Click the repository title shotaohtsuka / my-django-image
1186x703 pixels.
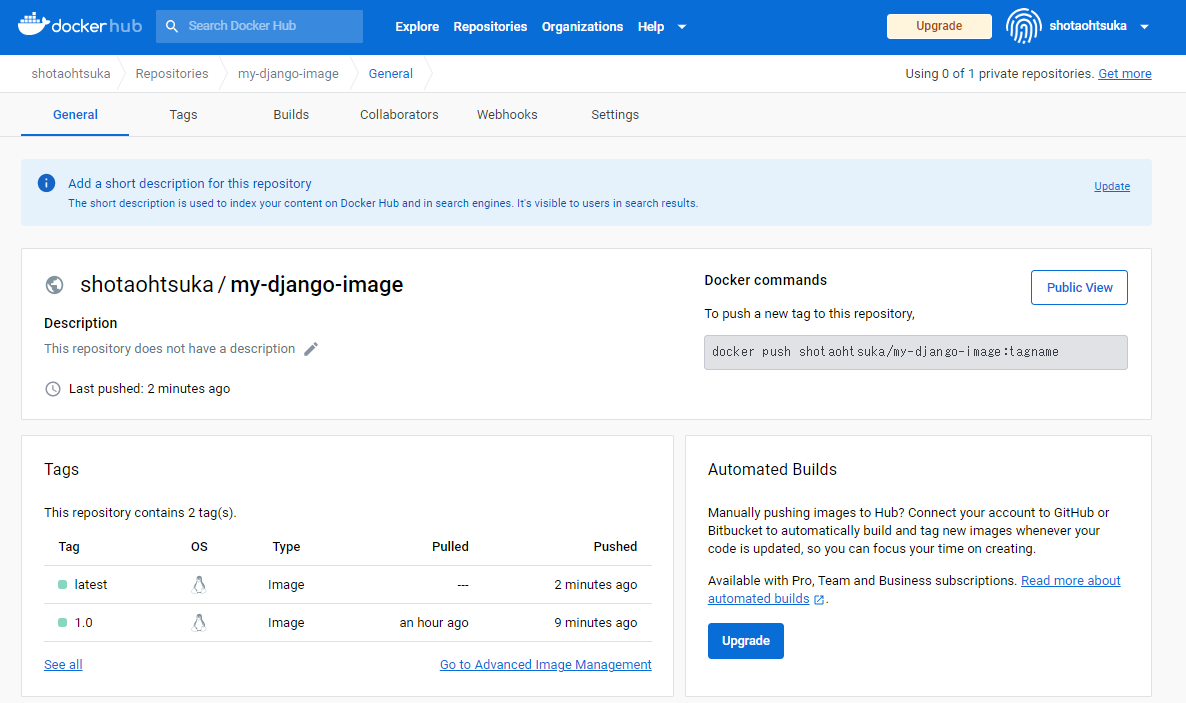(x=241, y=285)
